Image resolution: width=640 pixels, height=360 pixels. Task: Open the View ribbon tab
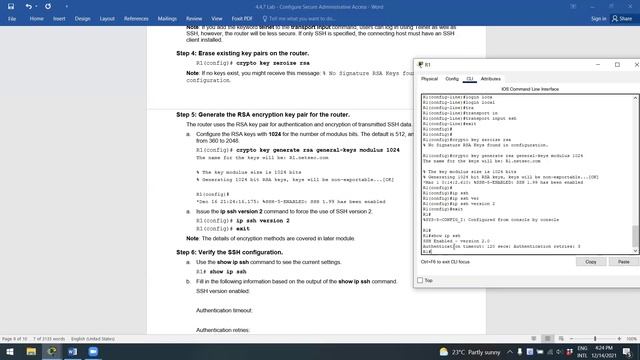[x=217, y=19]
